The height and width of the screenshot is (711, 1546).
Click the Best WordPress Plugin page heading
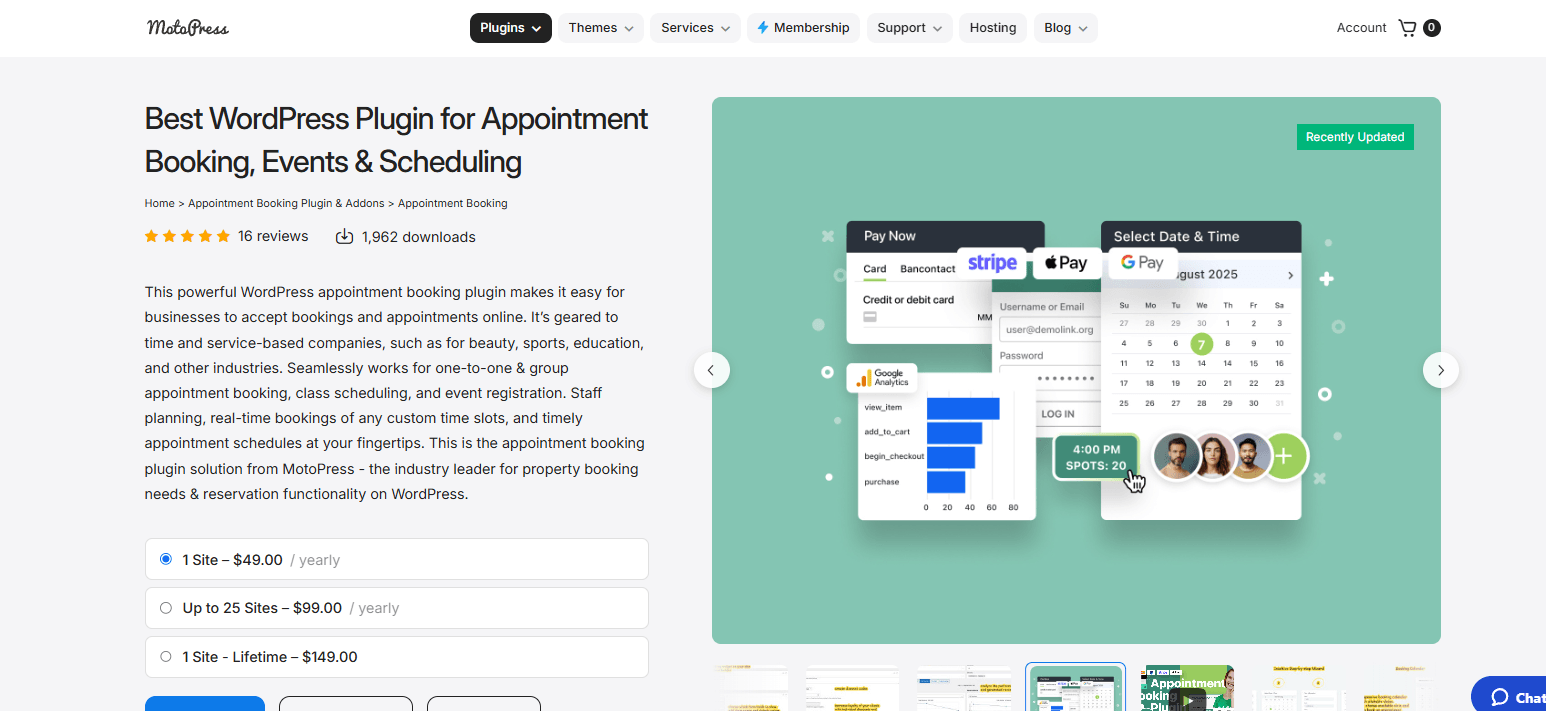(396, 140)
